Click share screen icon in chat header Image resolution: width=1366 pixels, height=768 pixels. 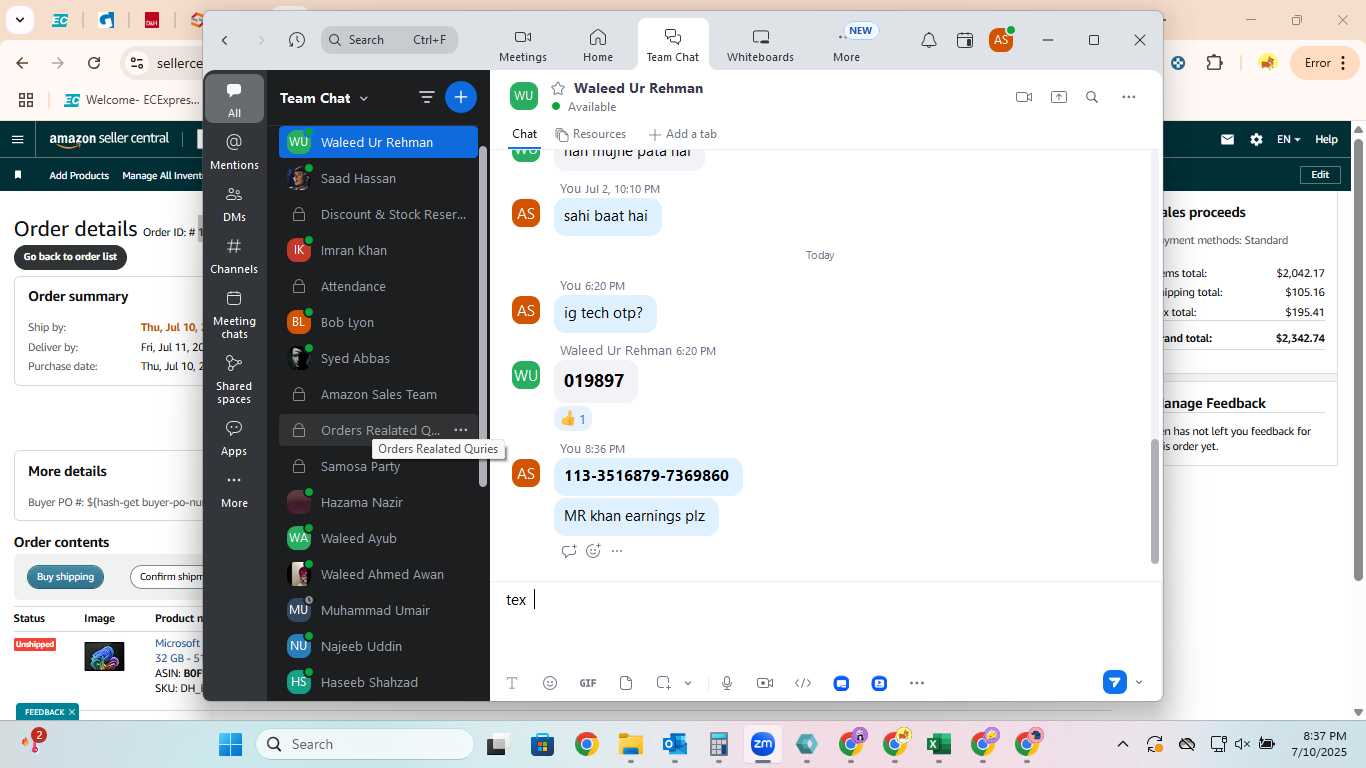[1058, 97]
